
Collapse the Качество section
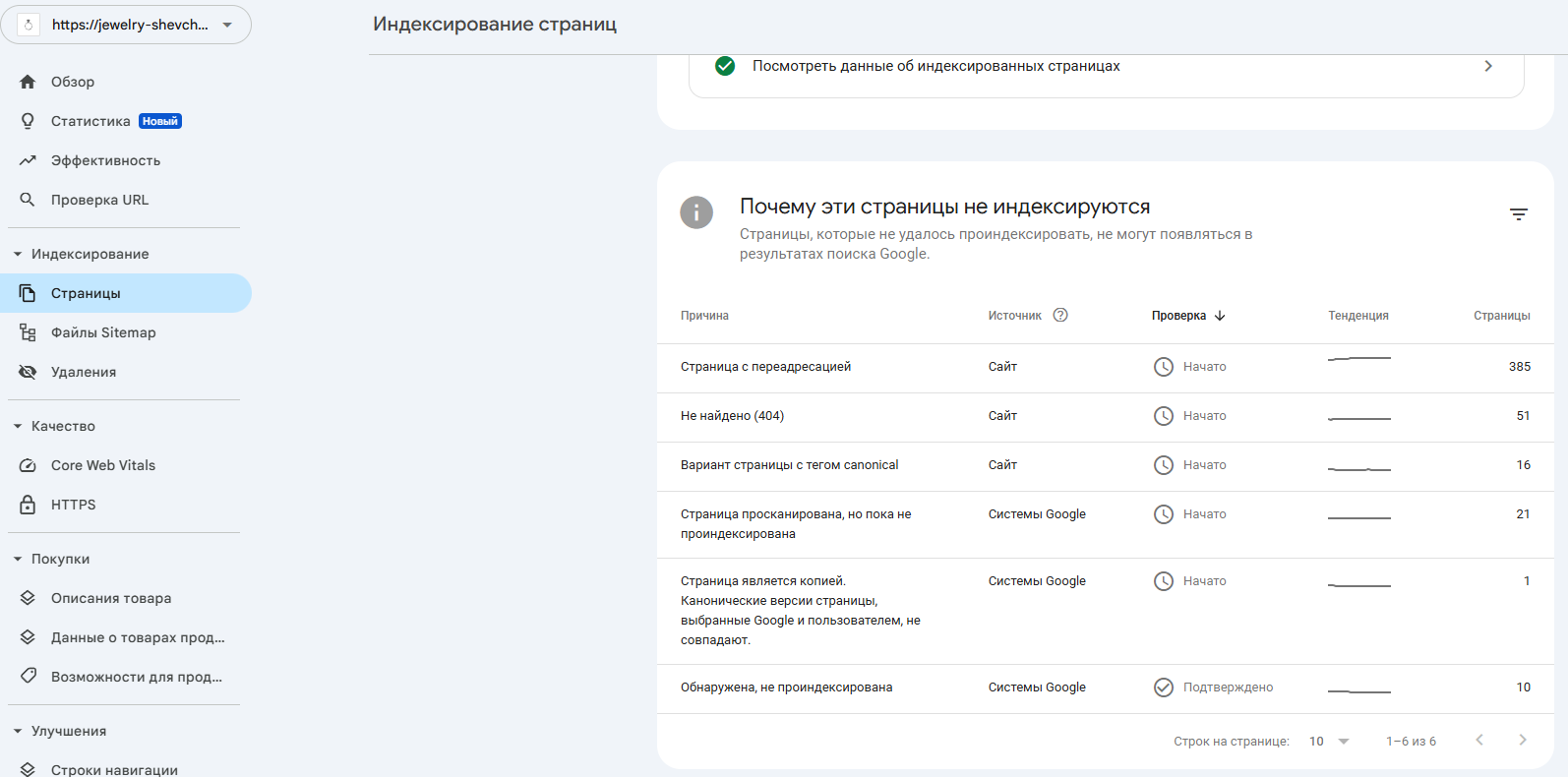tap(18, 426)
